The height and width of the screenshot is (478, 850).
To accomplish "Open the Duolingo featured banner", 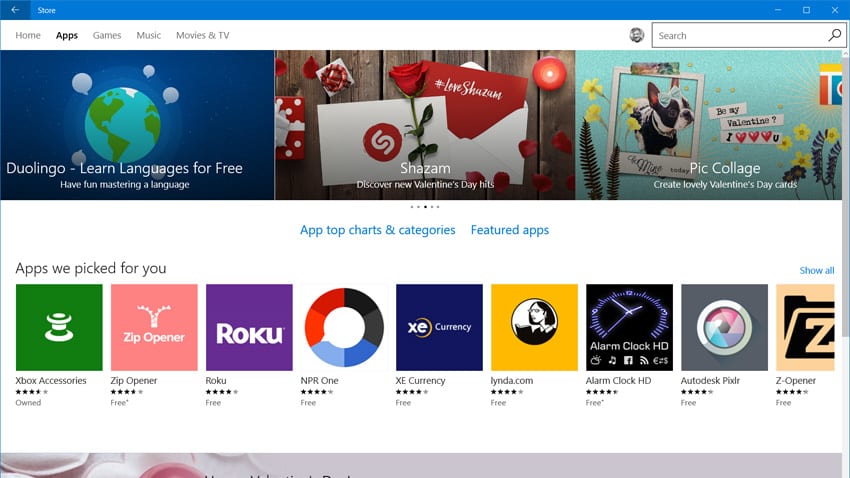I will [137, 125].
